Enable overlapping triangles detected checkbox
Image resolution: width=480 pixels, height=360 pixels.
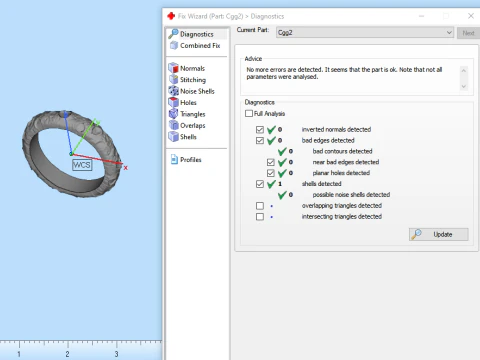coord(260,206)
